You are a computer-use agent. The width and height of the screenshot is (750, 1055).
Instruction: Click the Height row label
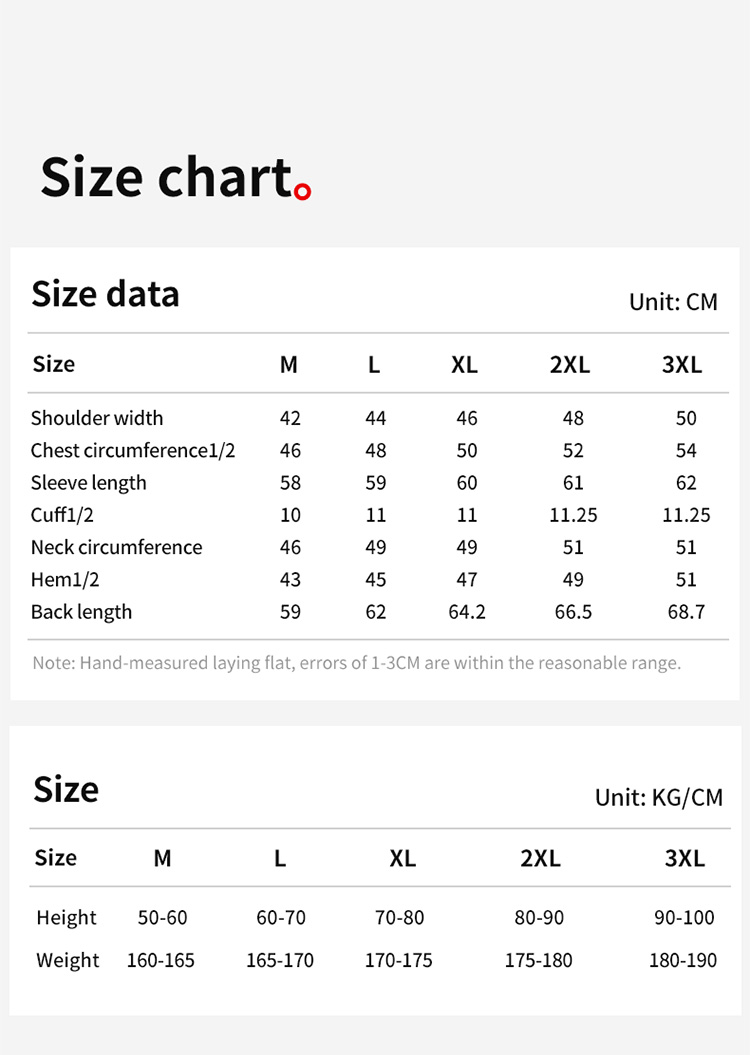pyautogui.click(x=66, y=917)
